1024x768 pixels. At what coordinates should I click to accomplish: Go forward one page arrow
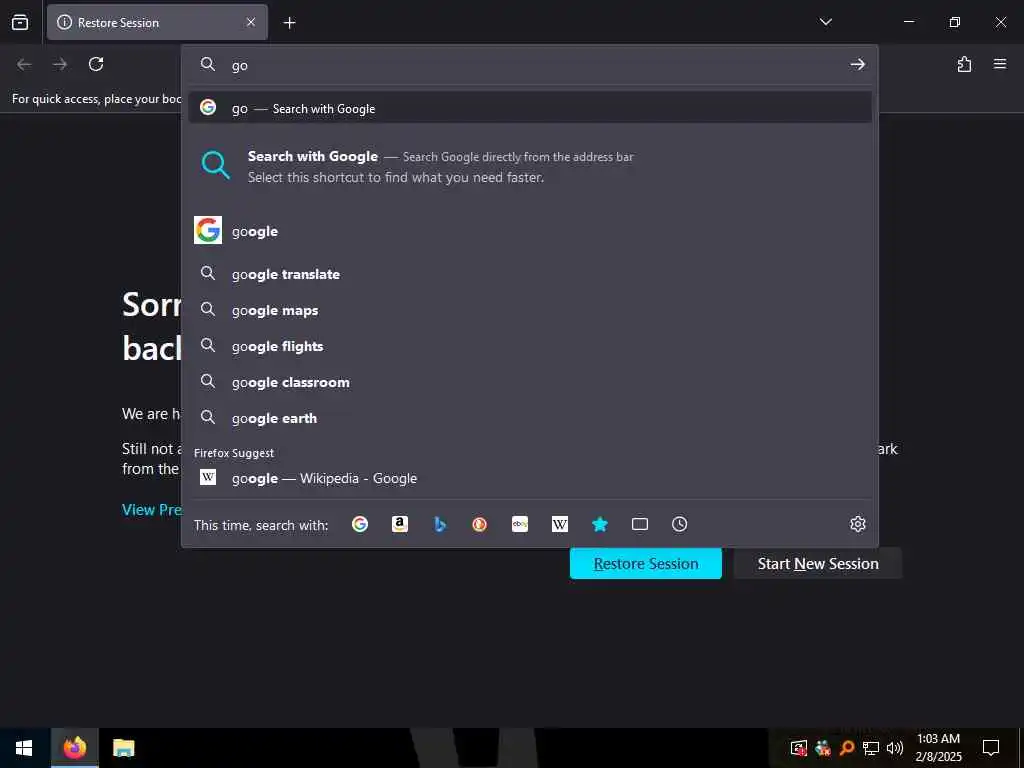[x=60, y=64]
